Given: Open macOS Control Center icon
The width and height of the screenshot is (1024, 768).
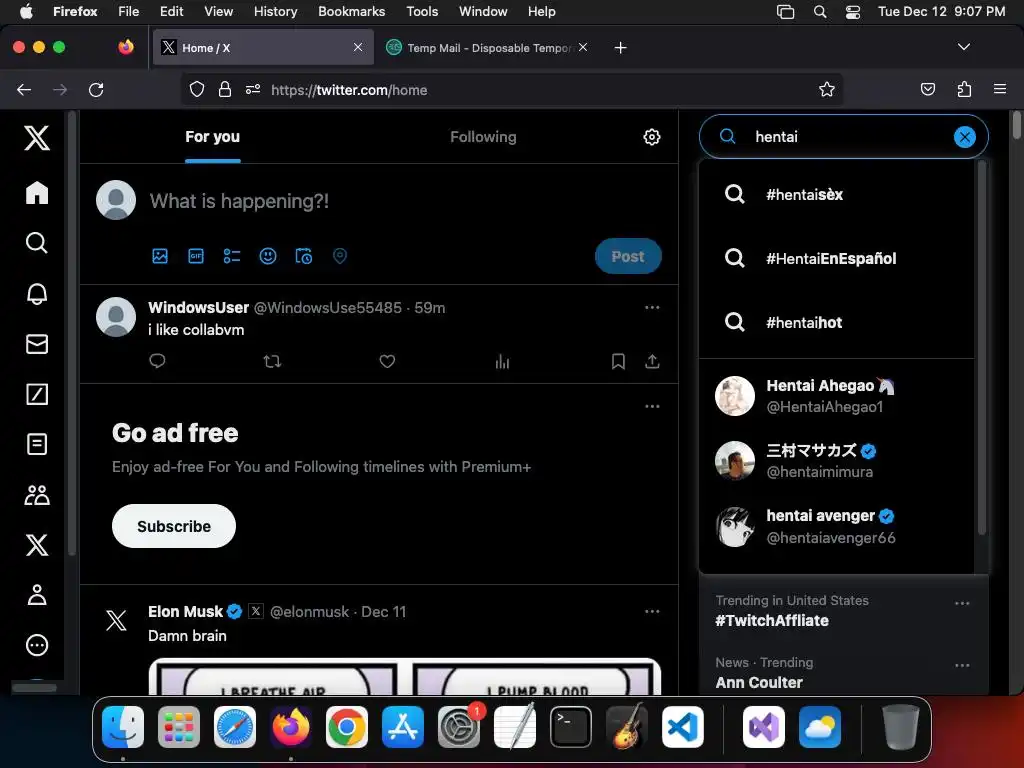Looking at the screenshot, I should 852,12.
